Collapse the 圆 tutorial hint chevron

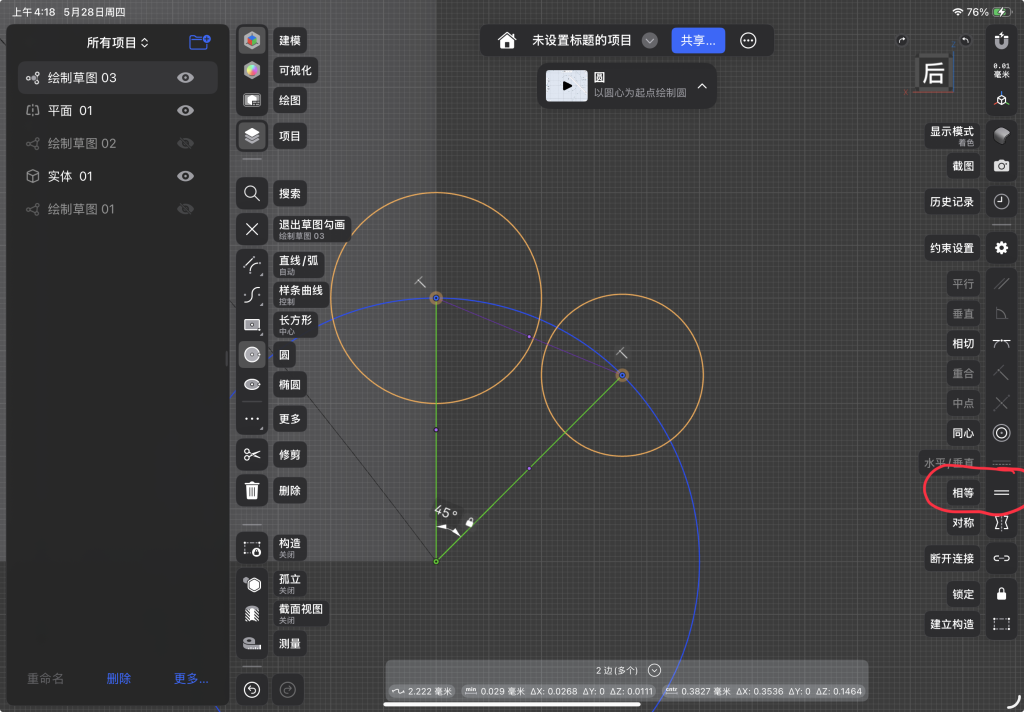coord(702,86)
